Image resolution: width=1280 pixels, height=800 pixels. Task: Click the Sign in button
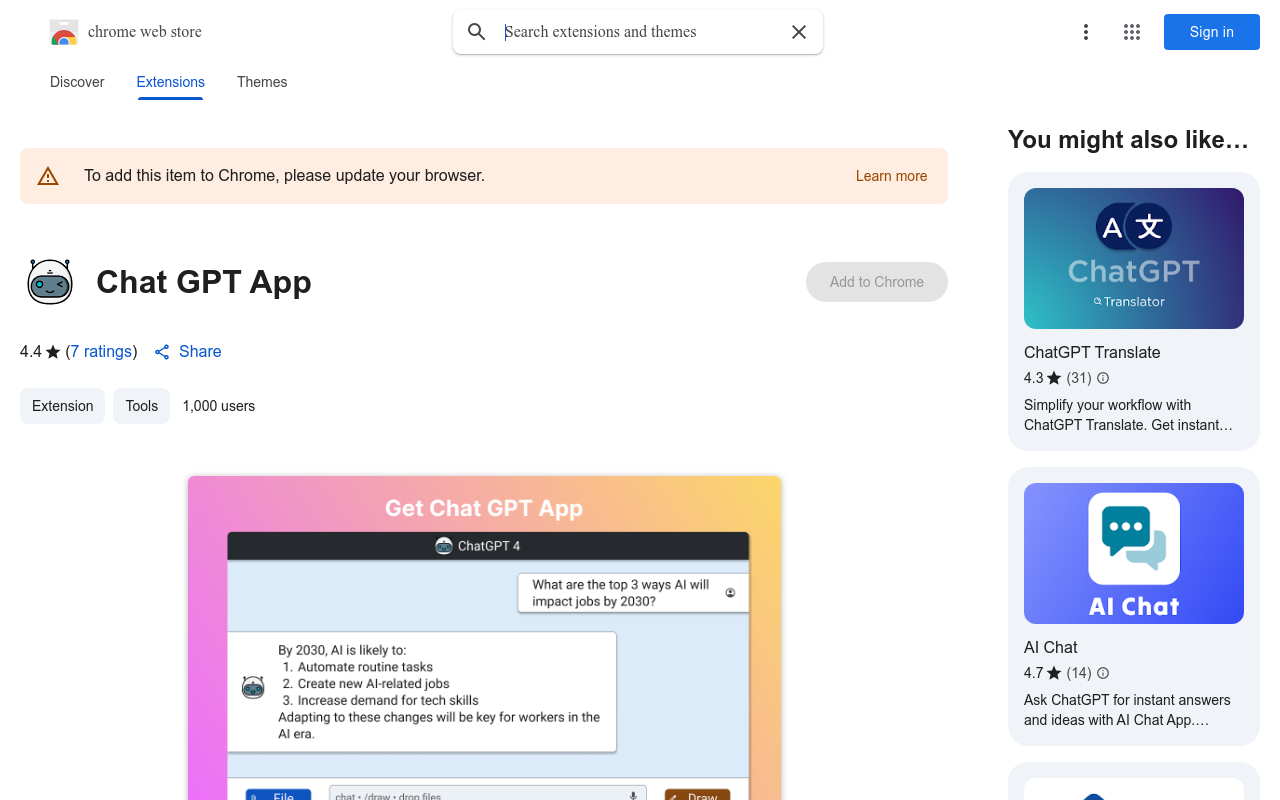coord(1212,32)
